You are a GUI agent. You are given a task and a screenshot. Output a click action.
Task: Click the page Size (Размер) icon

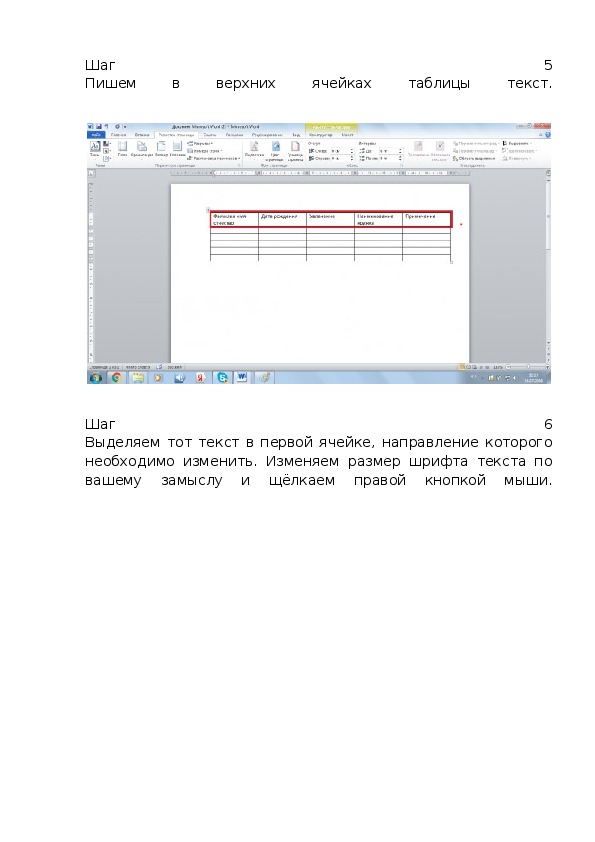tap(161, 149)
